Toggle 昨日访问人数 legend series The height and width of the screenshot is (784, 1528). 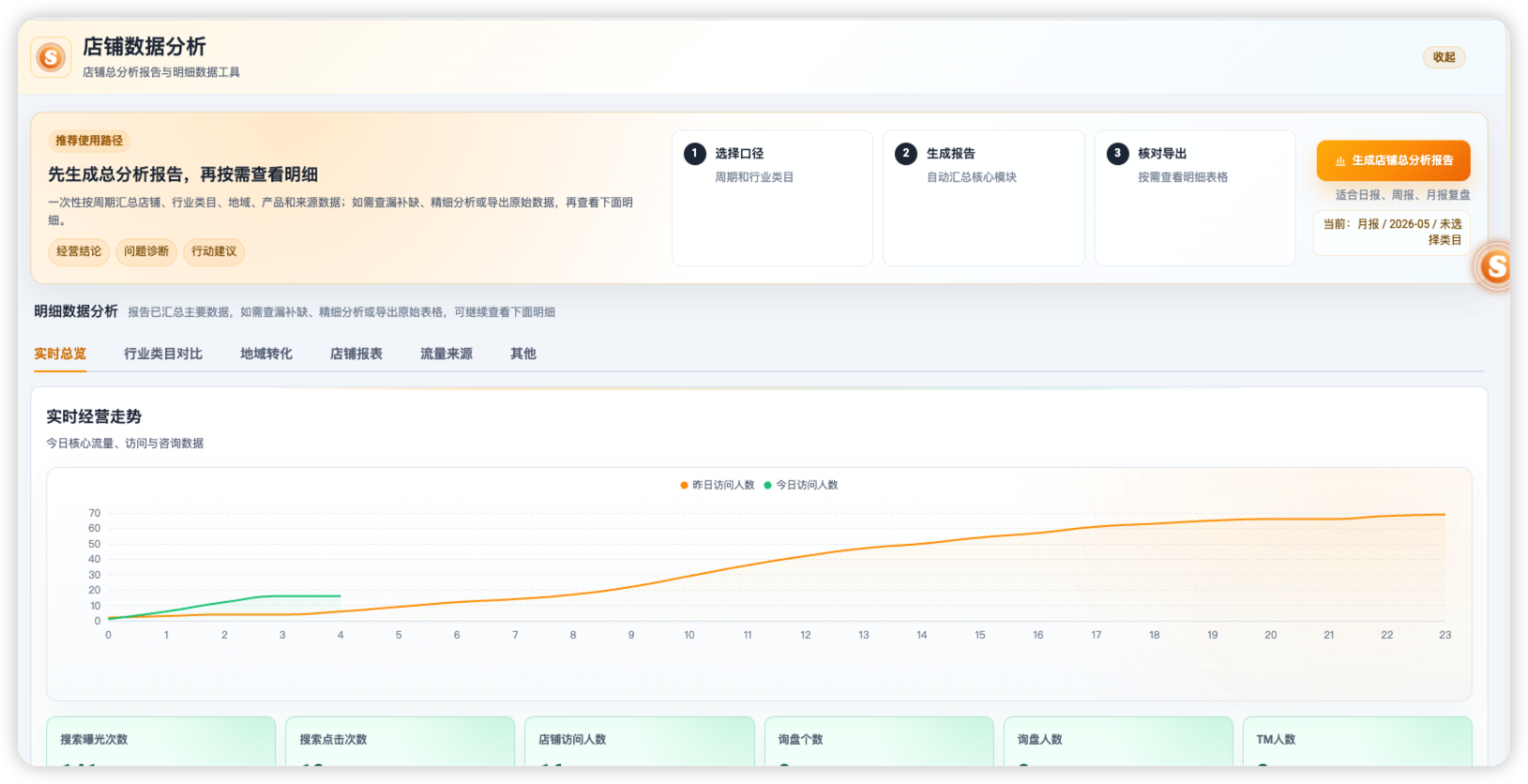pos(717,485)
